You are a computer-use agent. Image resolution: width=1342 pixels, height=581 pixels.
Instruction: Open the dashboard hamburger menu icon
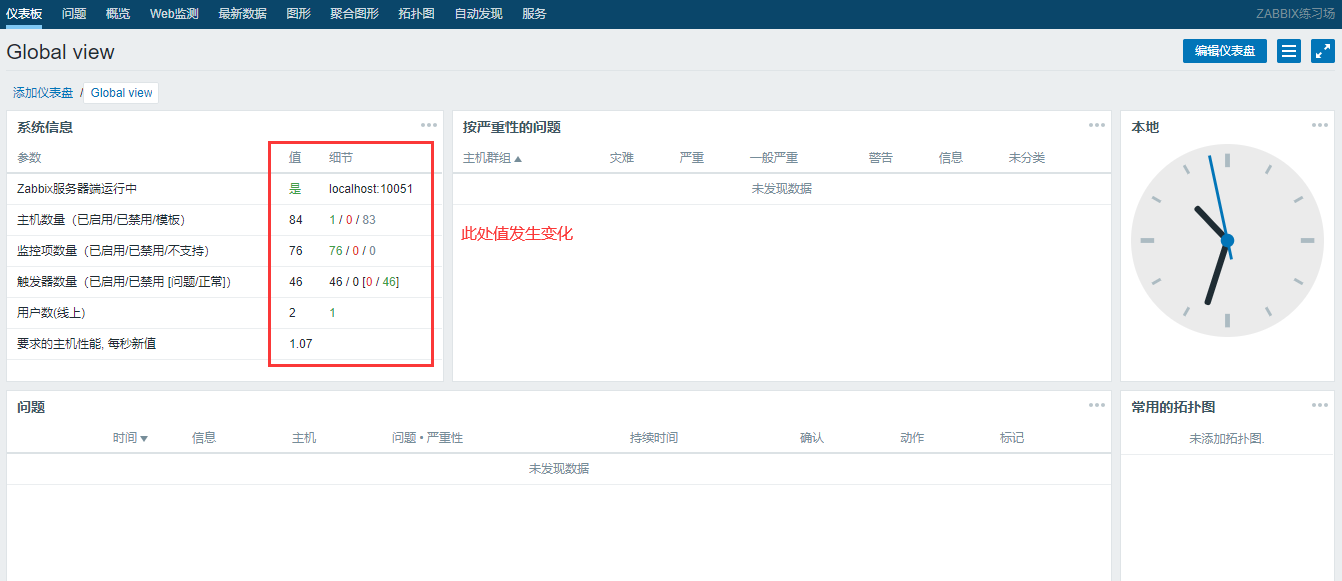1289,51
